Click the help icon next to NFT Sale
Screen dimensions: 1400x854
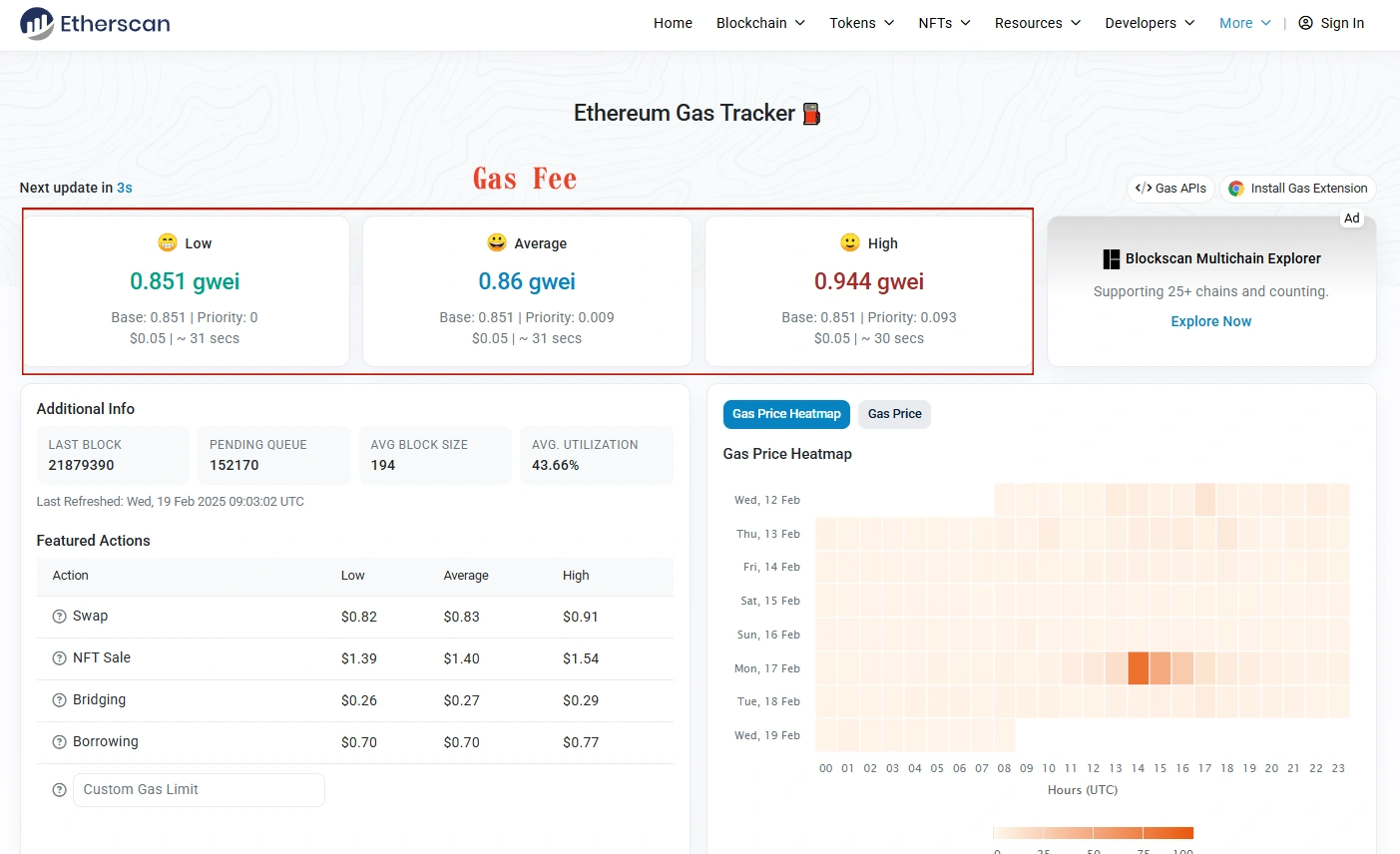coord(59,658)
